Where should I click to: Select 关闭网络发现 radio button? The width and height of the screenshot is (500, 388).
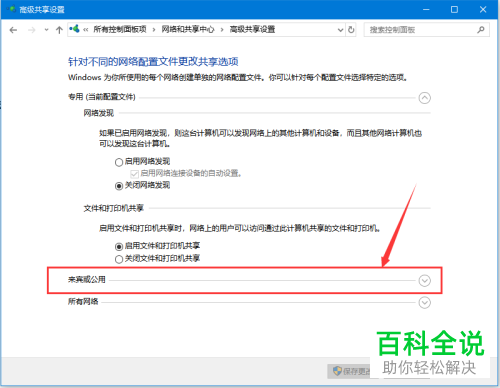coord(119,186)
